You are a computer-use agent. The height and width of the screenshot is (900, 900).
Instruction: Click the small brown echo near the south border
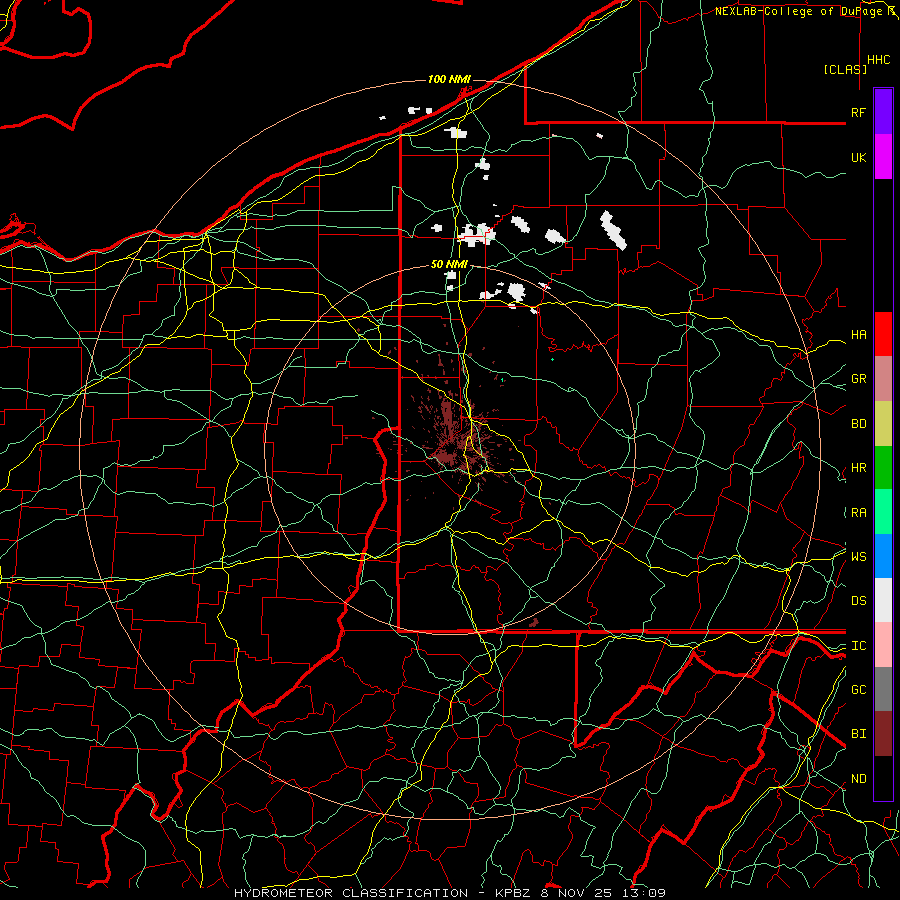click(x=534, y=622)
